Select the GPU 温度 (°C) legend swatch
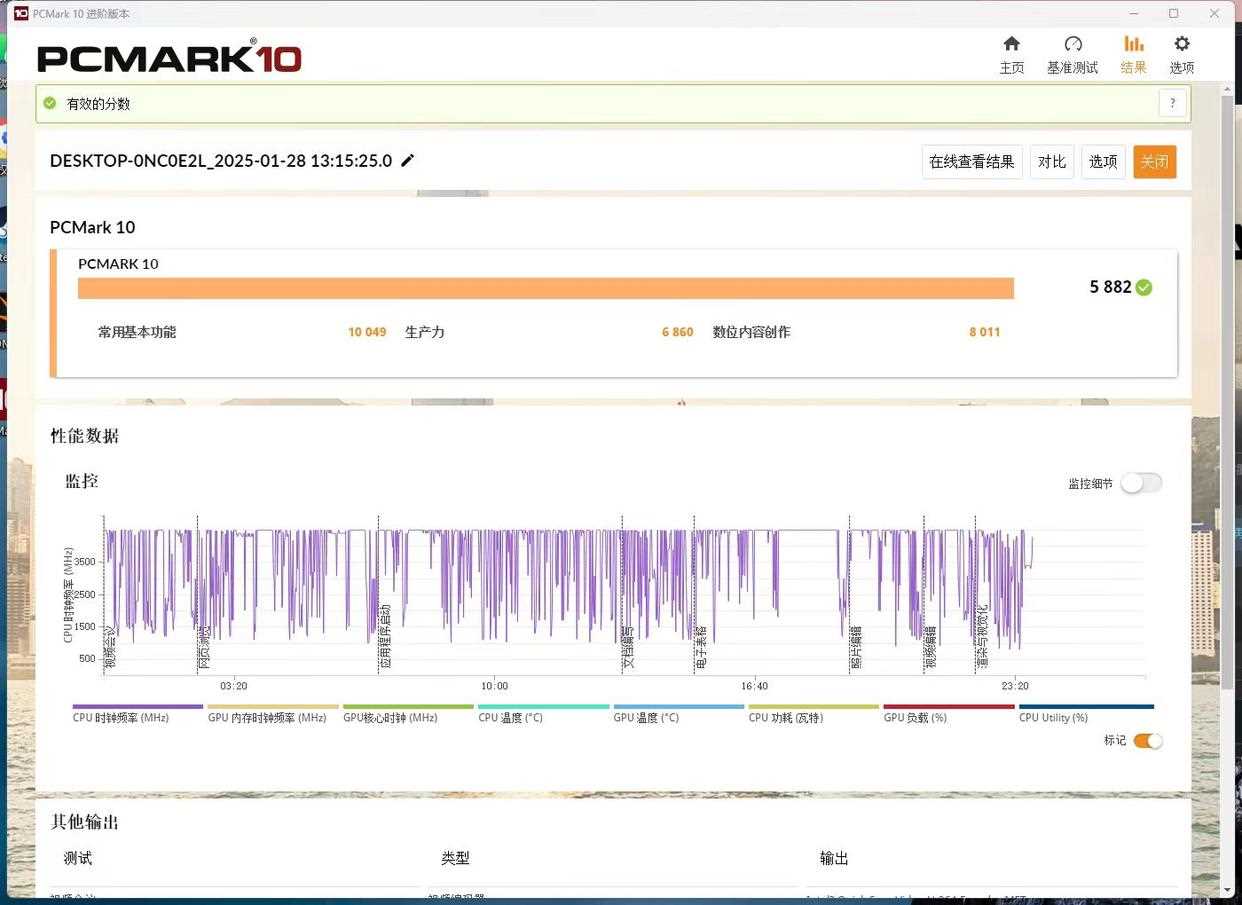The image size is (1242, 905). [679, 706]
